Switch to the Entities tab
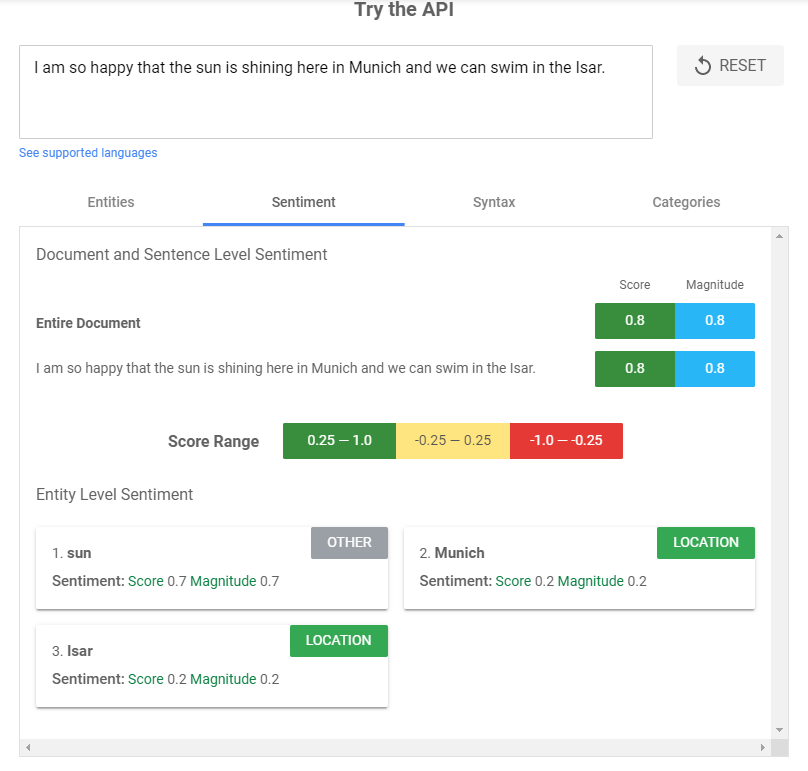 (x=111, y=202)
